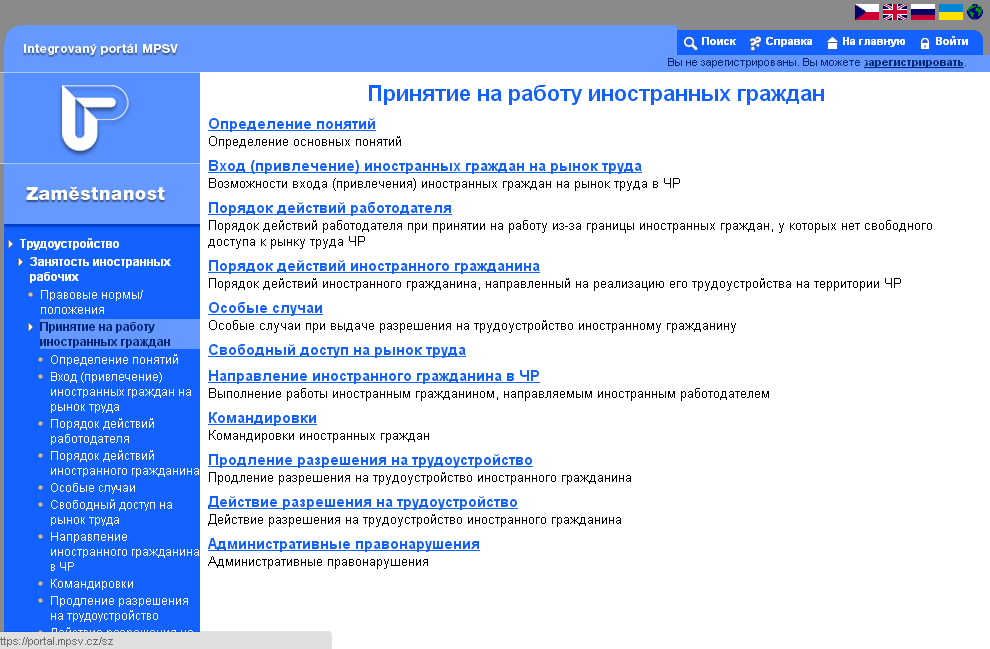Choose the Ukrainian flag language icon
This screenshot has height=649, width=990.
click(950, 12)
